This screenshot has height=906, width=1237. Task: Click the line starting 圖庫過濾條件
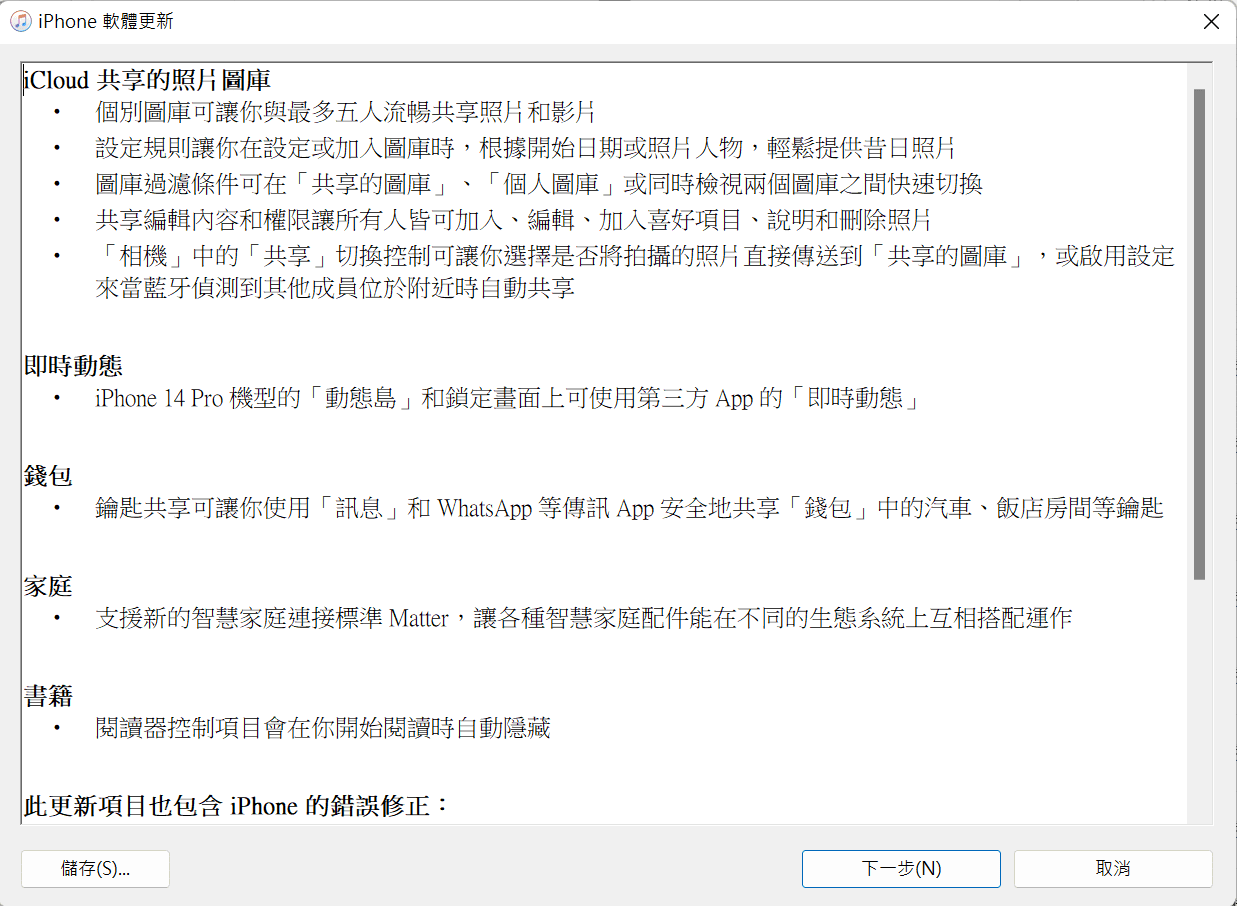pos(539,185)
